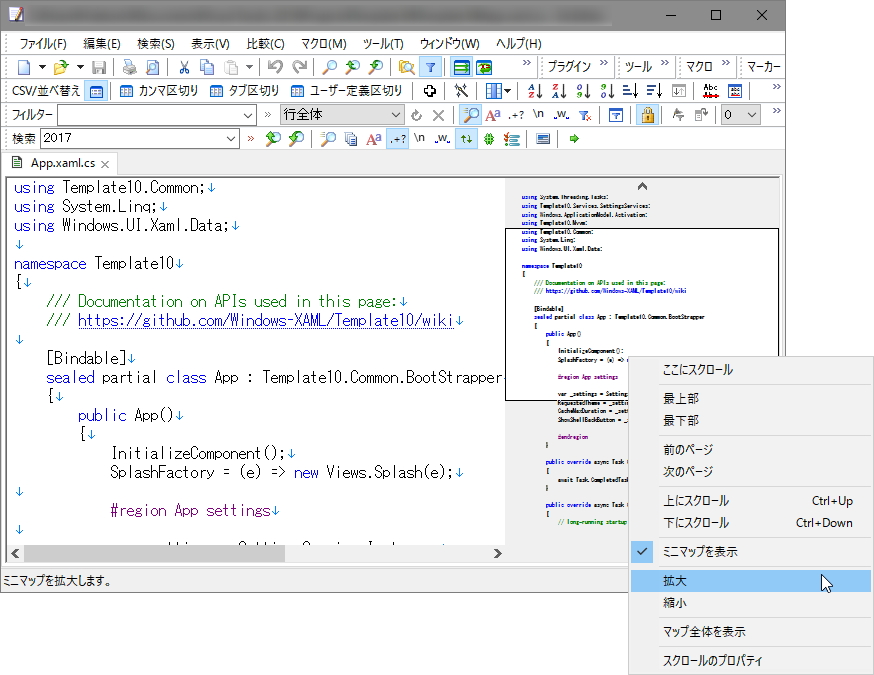Click the Paste clipboard icon

[231, 67]
